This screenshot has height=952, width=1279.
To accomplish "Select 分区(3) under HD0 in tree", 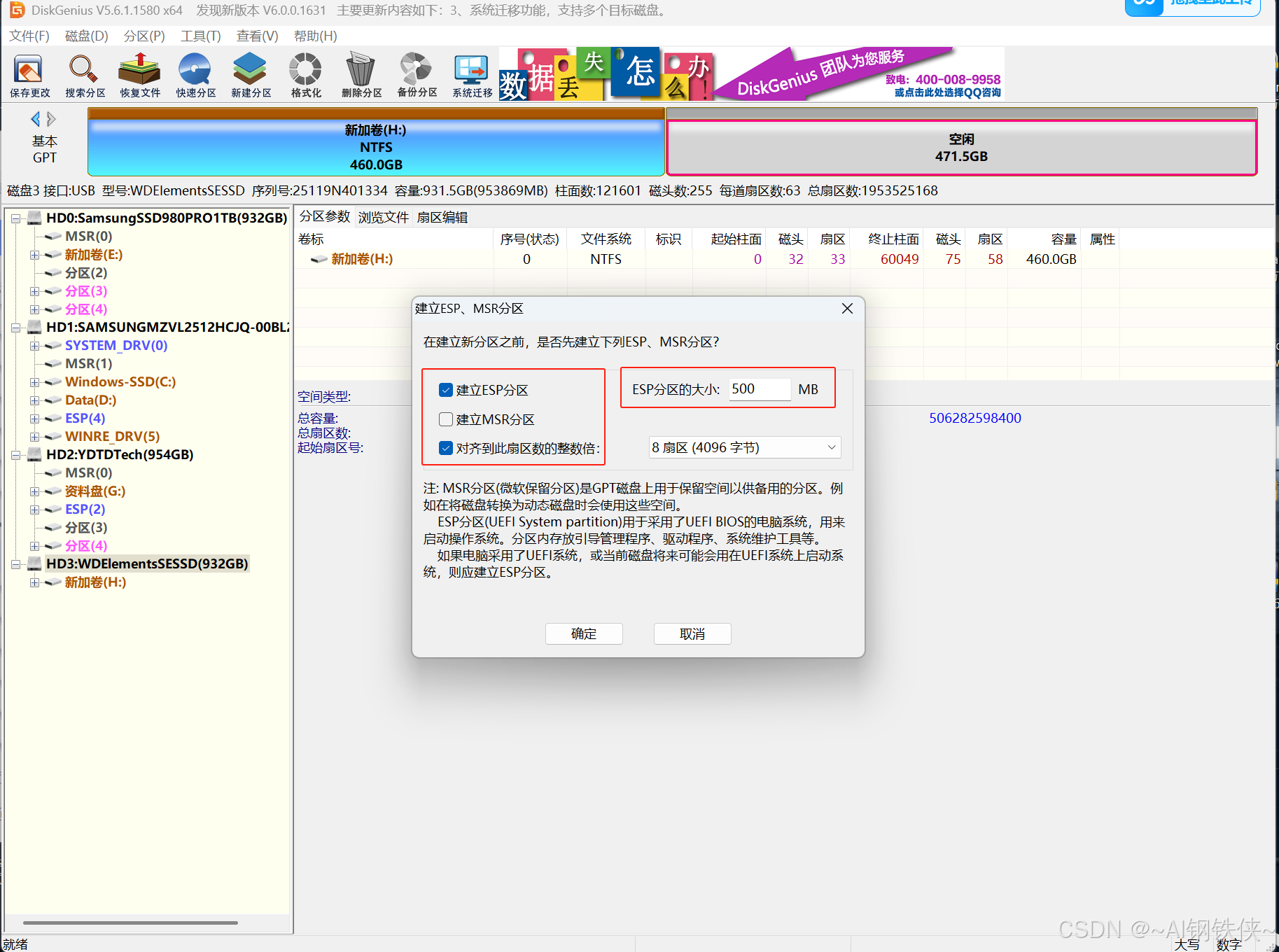I will 85,290.
